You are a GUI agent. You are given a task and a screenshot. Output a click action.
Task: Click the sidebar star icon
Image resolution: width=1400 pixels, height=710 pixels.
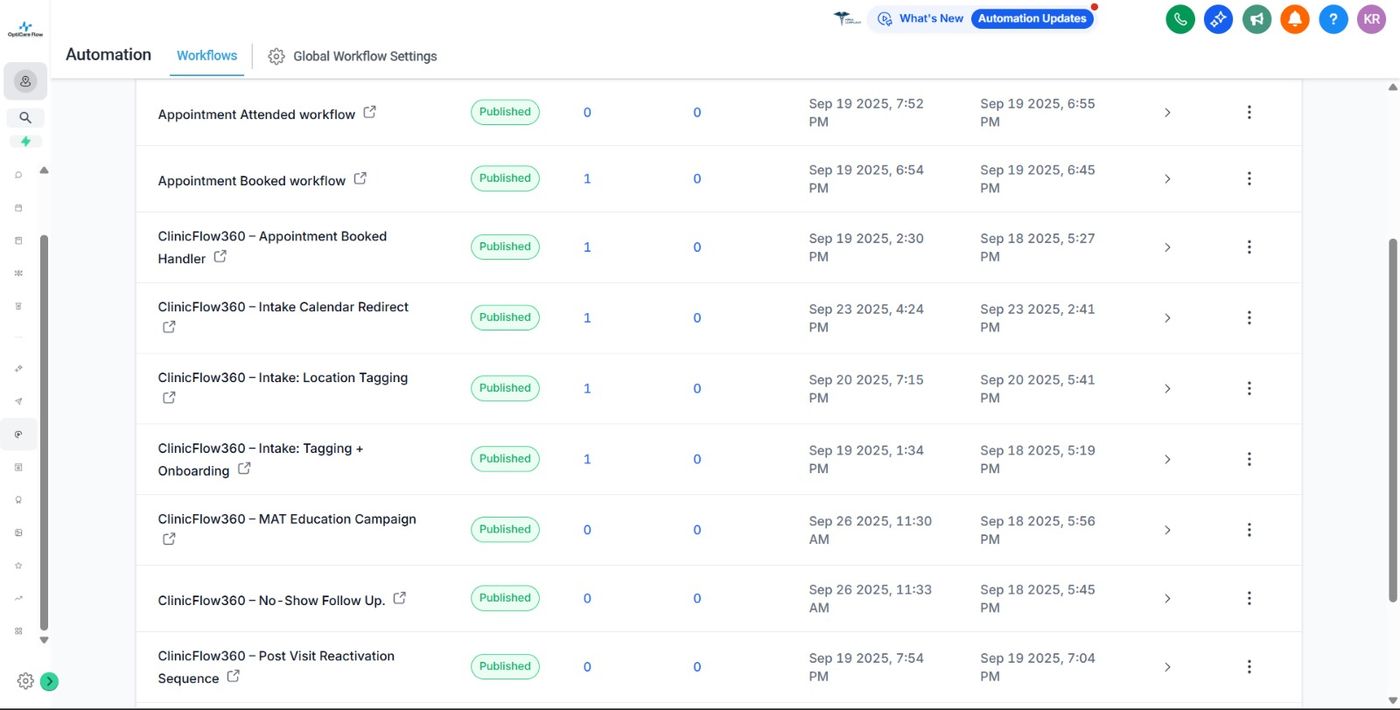(18, 565)
